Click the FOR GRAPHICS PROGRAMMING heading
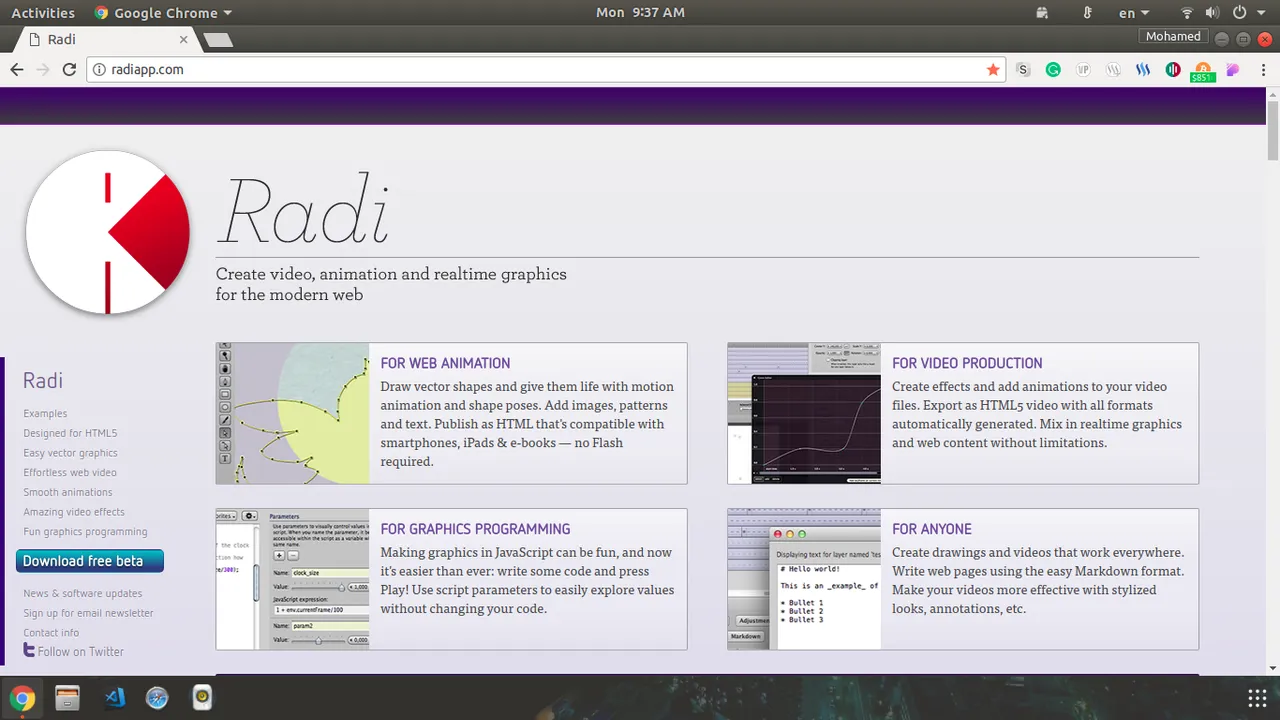The height and width of the screenshot is (720, 1280). click(475, 529)
